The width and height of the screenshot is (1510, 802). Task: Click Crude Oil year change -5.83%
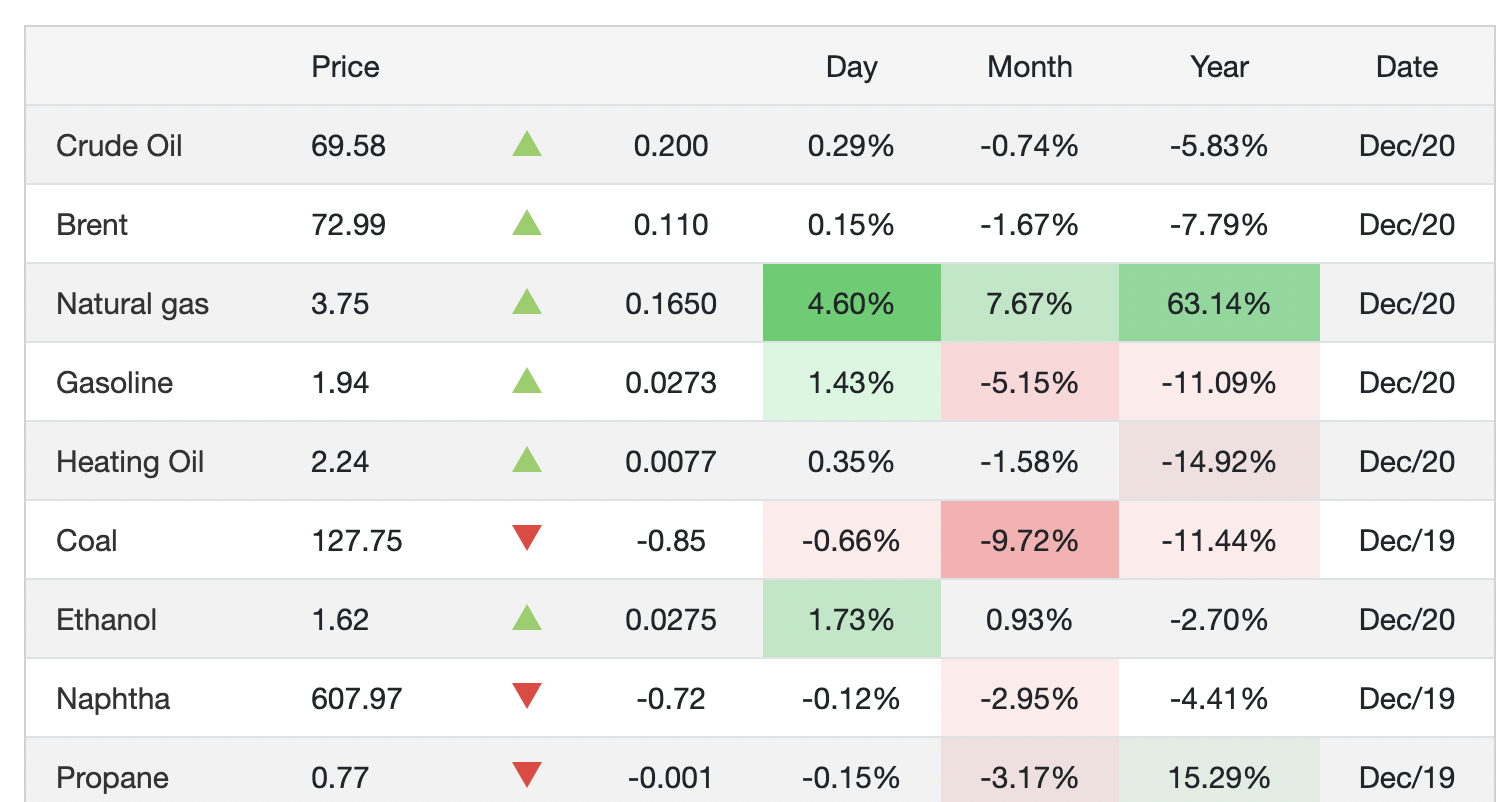1220,146
